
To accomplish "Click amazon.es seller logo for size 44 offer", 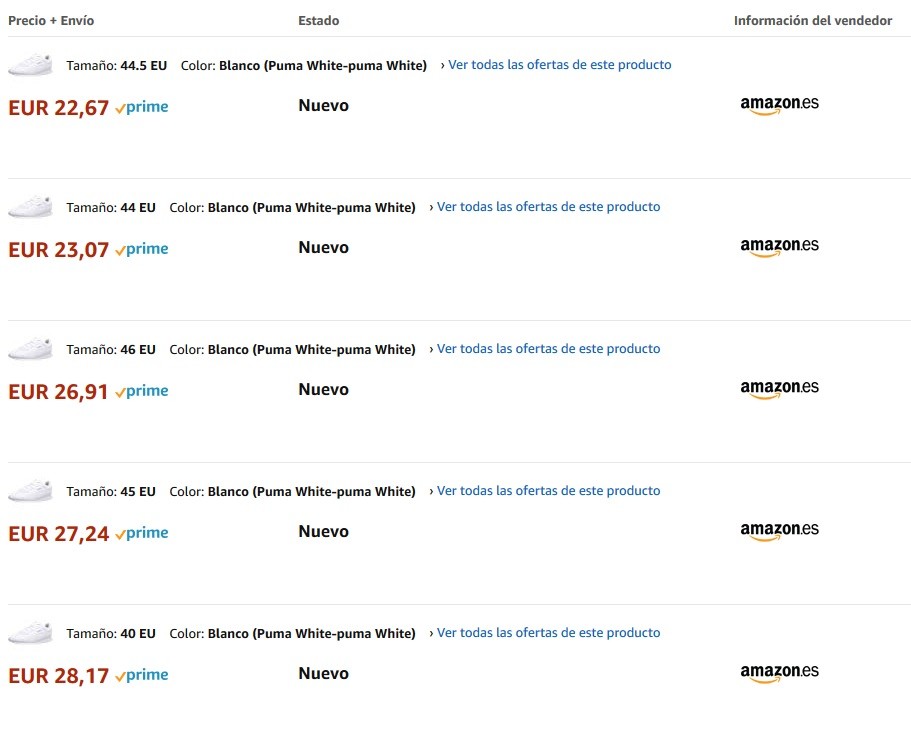I will pyautogui.click(x=779, y=247).
